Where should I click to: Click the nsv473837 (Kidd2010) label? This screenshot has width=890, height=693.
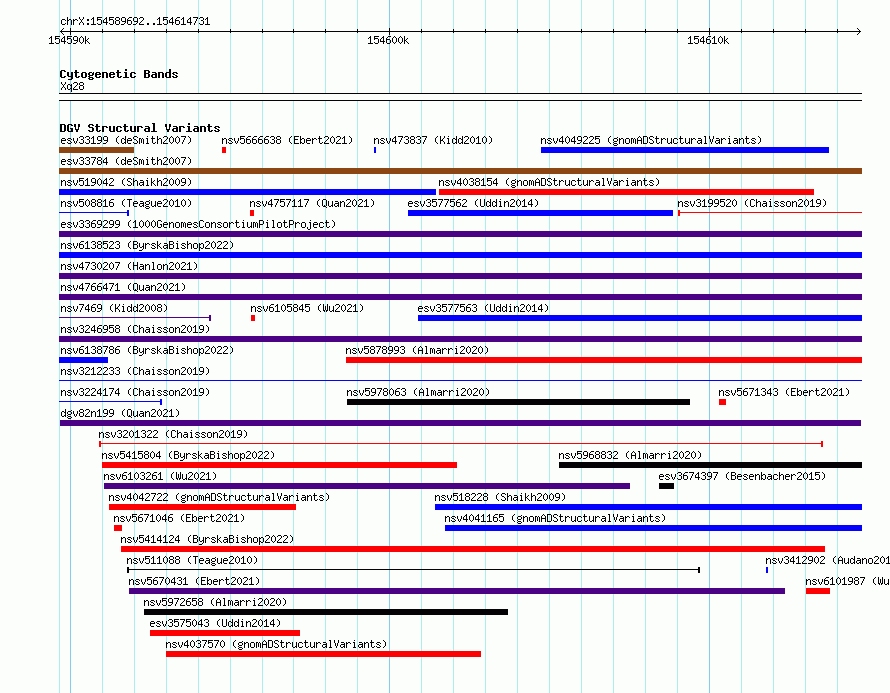433,140
